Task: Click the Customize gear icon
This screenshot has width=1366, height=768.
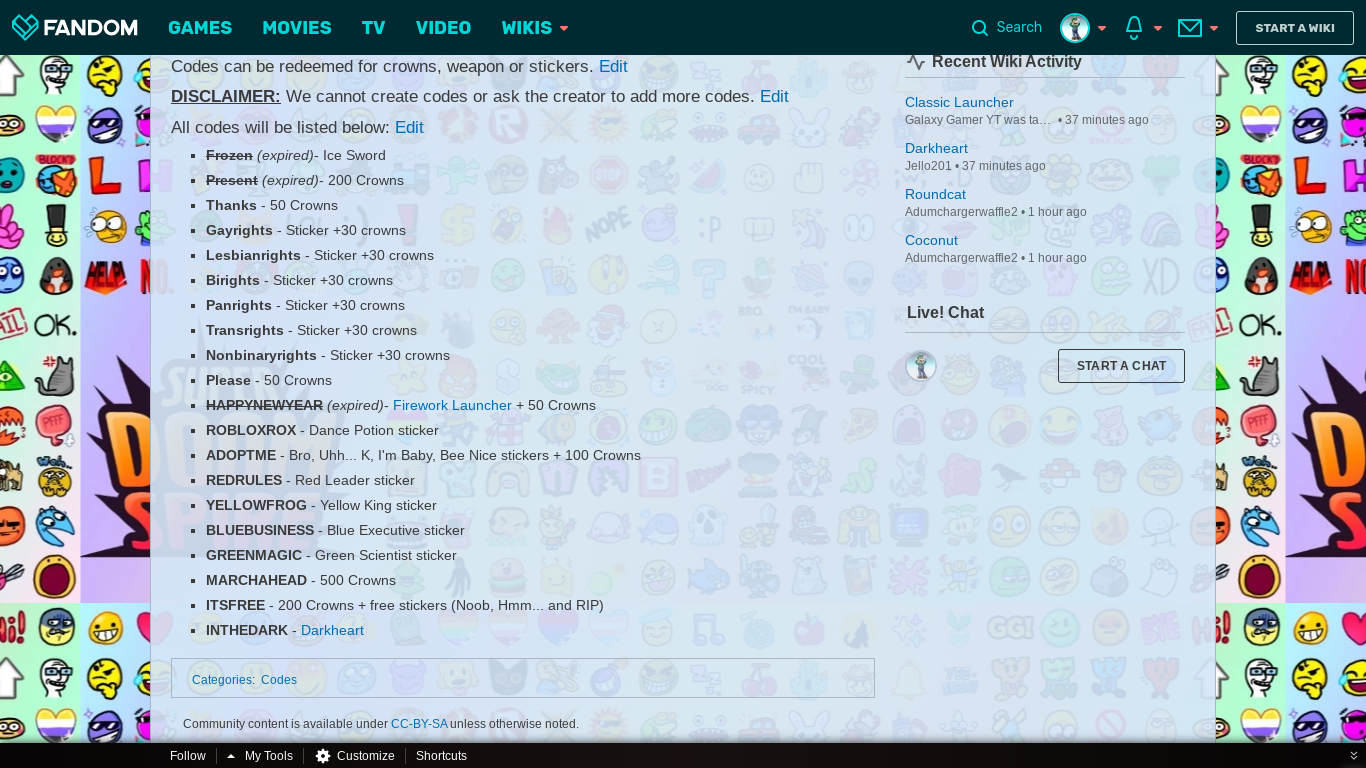Action: coord(323,756)
